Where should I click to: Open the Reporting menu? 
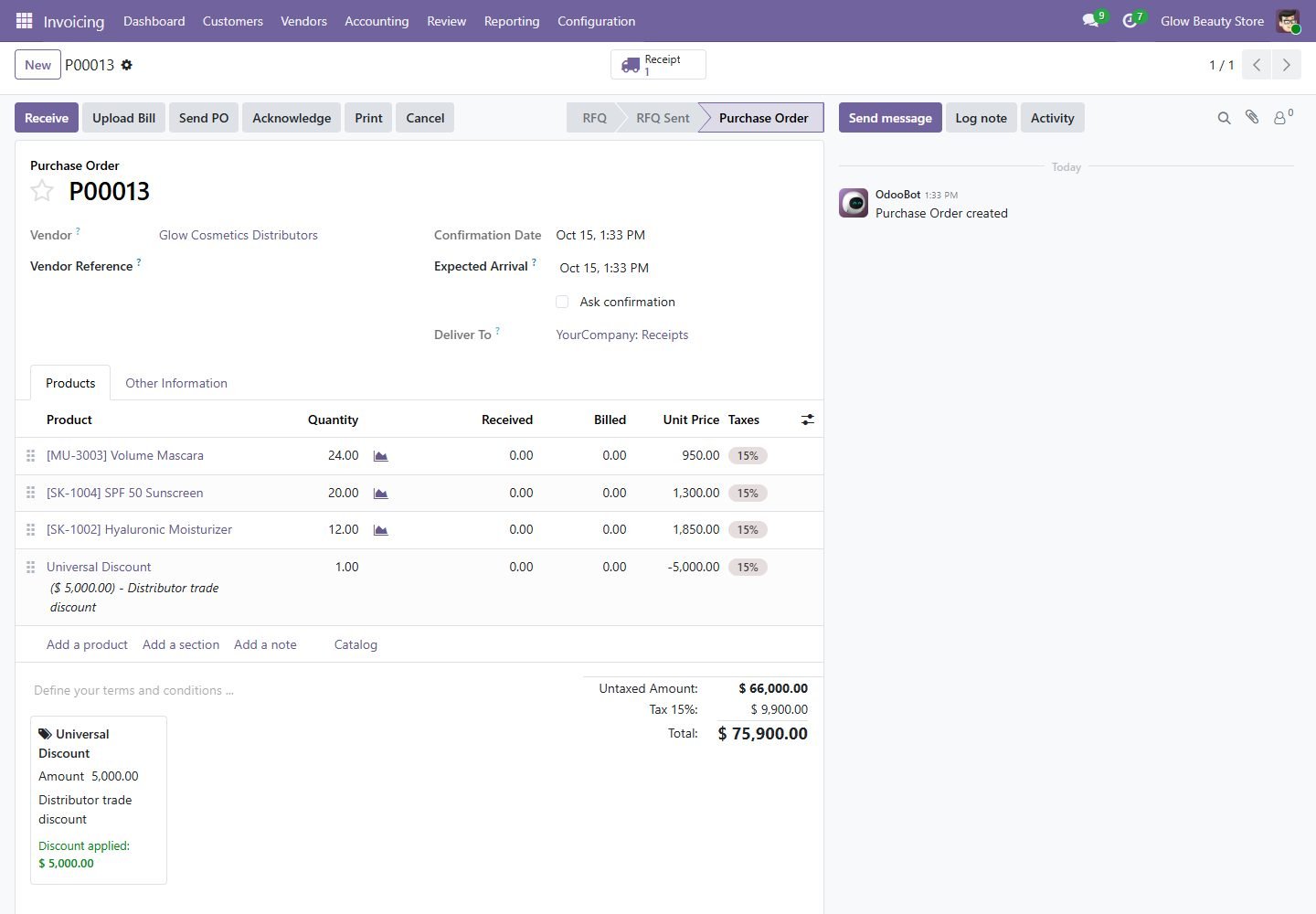pyautogui.click(x=512, y=21)
